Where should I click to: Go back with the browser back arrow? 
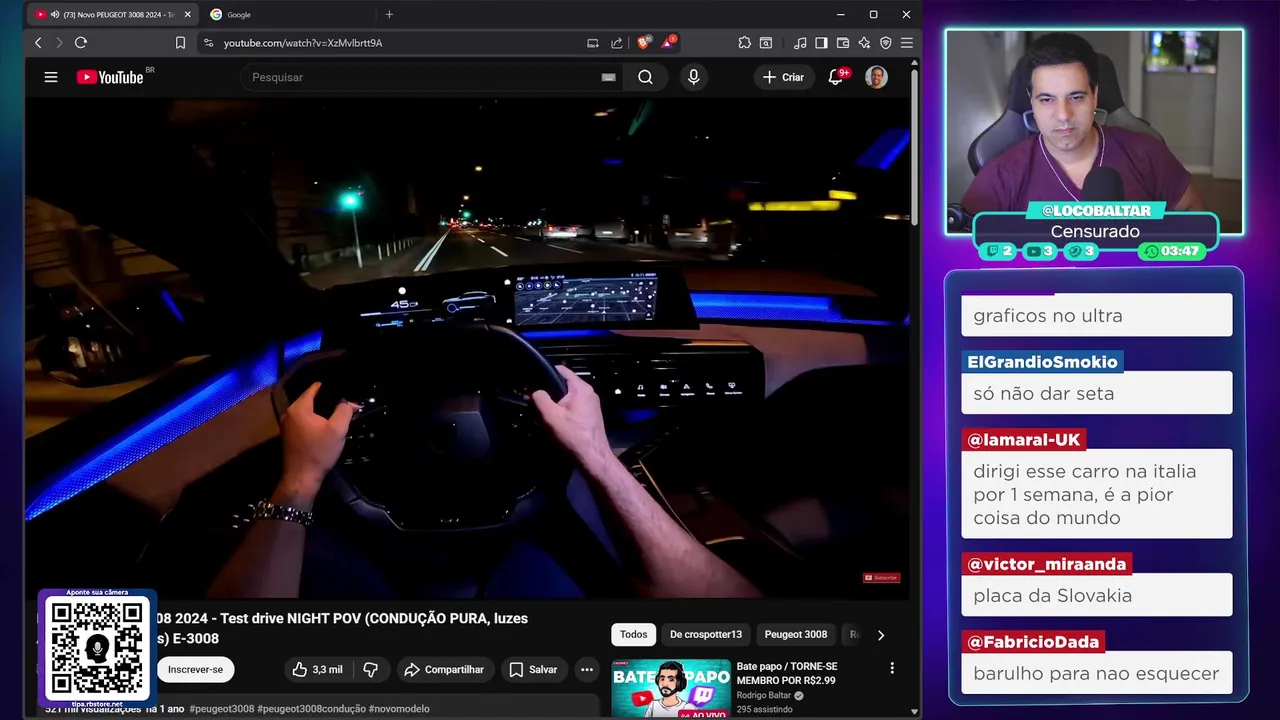point(38,43)
